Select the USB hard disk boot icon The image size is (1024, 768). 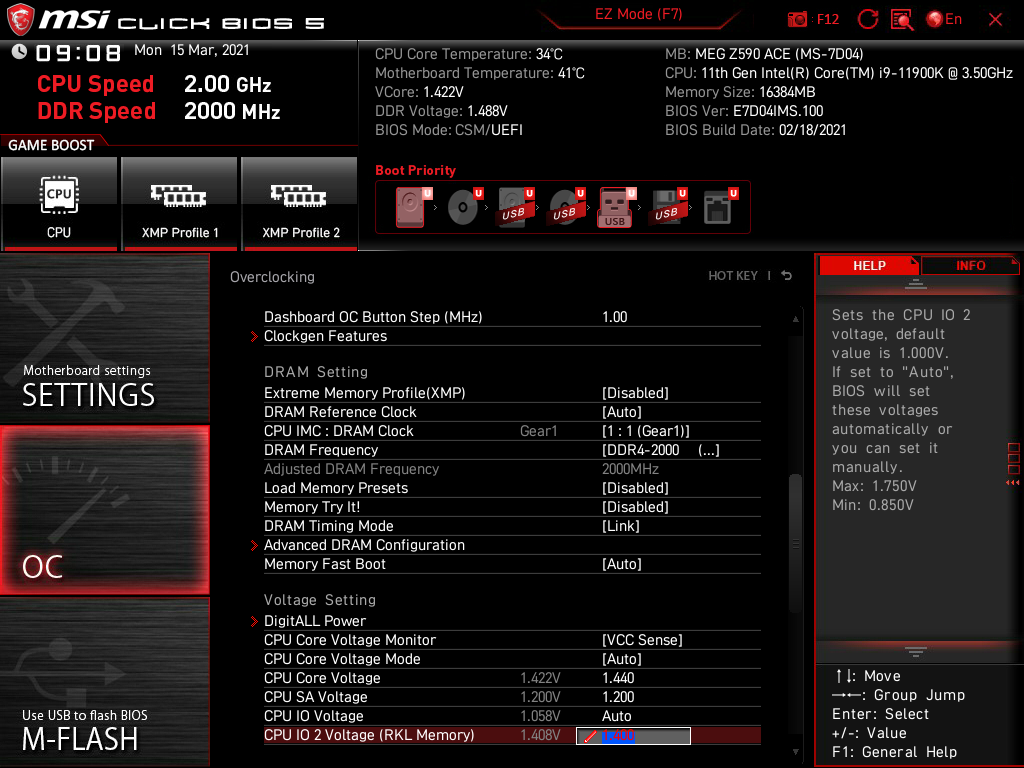(516, 207)
